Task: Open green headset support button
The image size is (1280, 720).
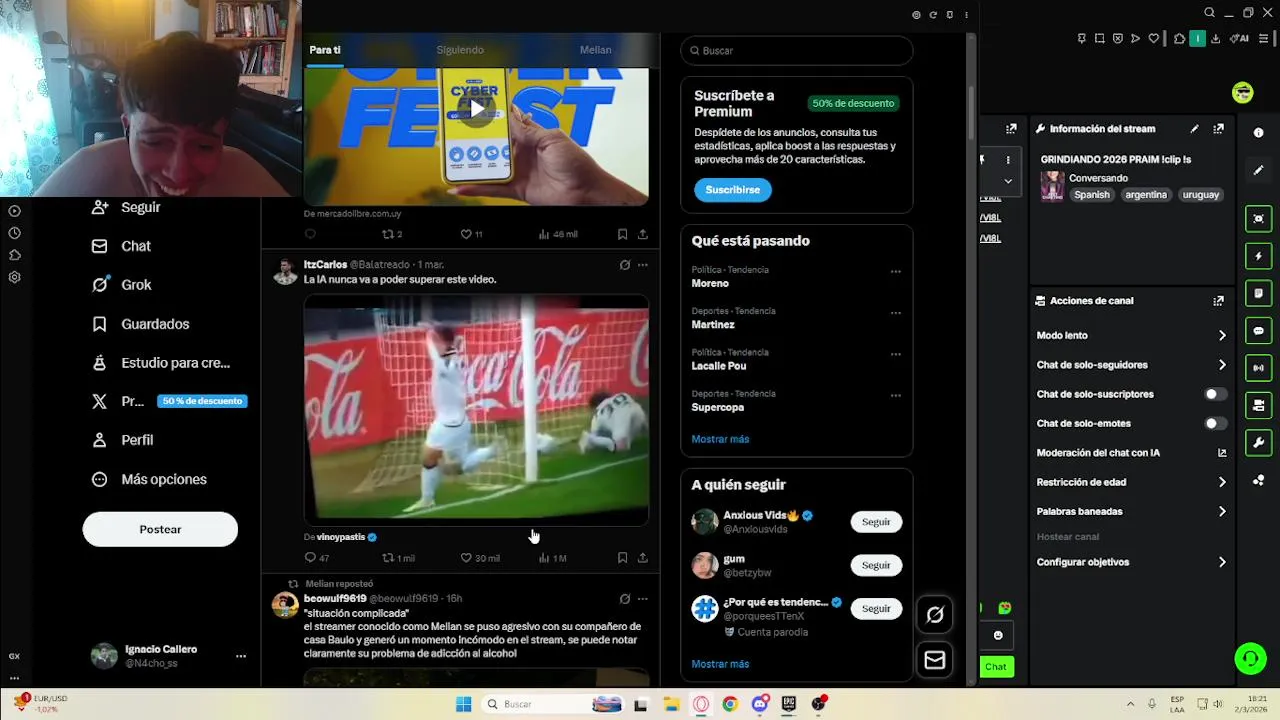Action: click(1250, 658)
